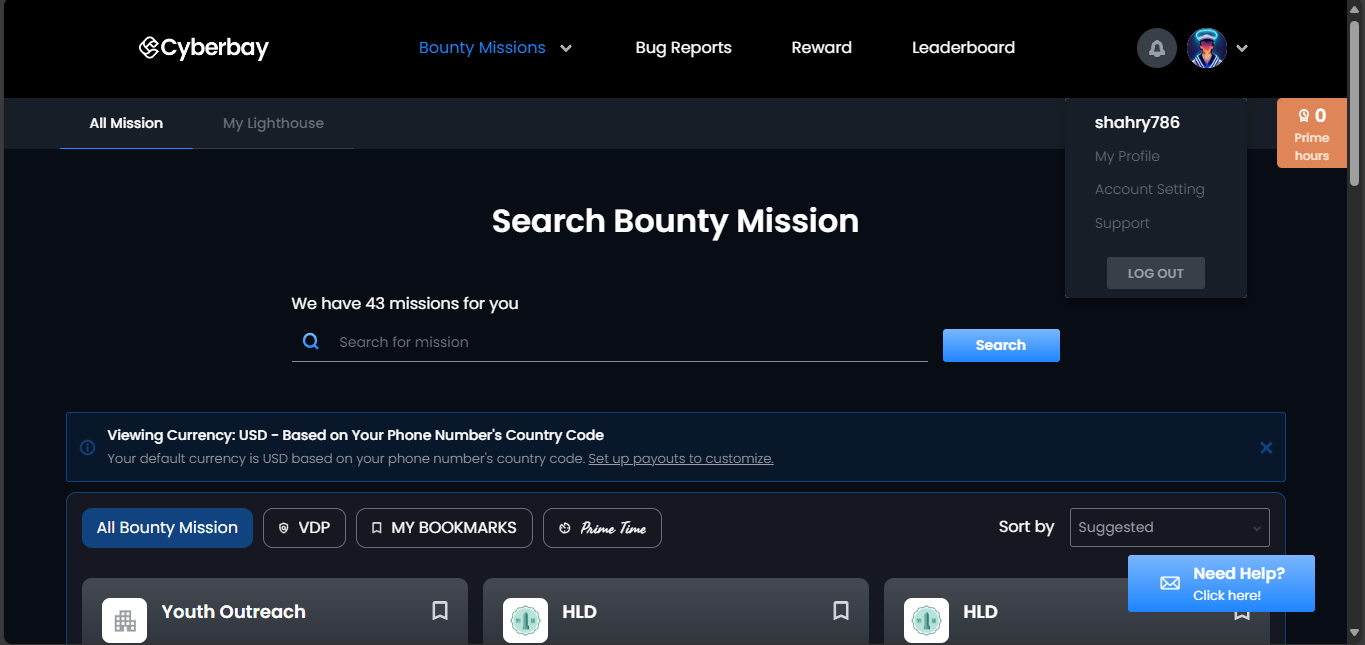This screenshot has width=1365, height=645.
Task: Go to Bug Reports
Action: (683, 47)
